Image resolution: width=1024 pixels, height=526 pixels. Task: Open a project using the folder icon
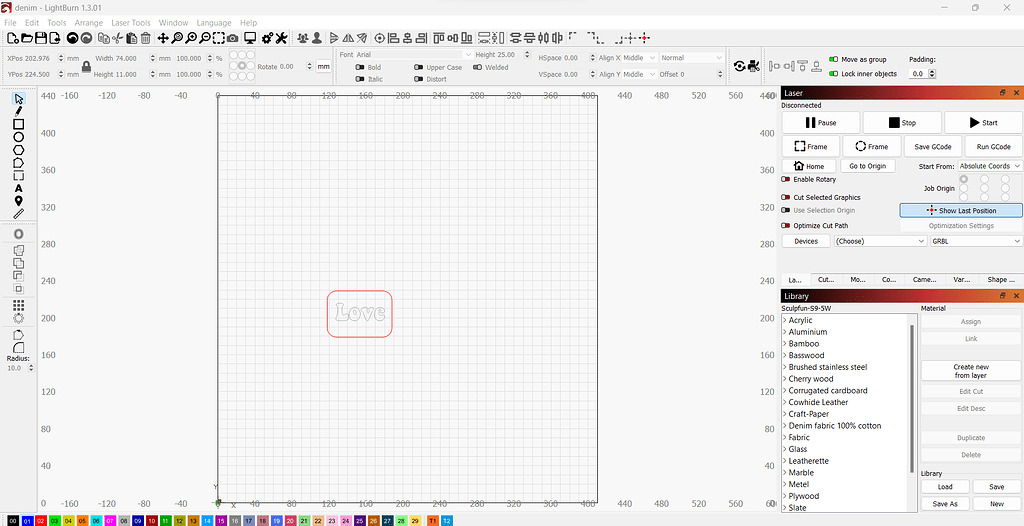coord(27,39)
